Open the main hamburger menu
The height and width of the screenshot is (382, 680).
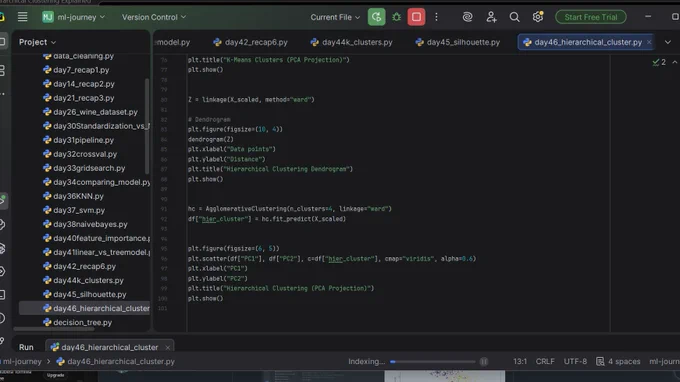23,17
